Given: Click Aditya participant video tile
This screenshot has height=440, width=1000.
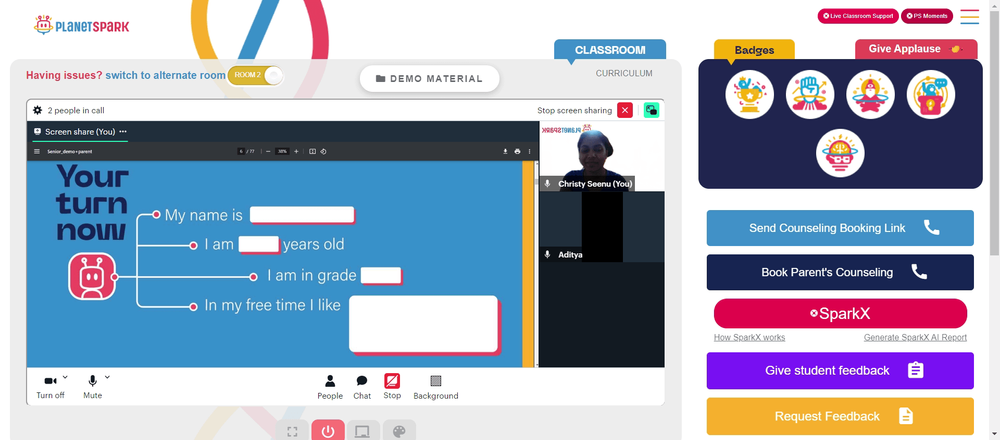Looking at the screenshot, I should [x=601, y=226].
